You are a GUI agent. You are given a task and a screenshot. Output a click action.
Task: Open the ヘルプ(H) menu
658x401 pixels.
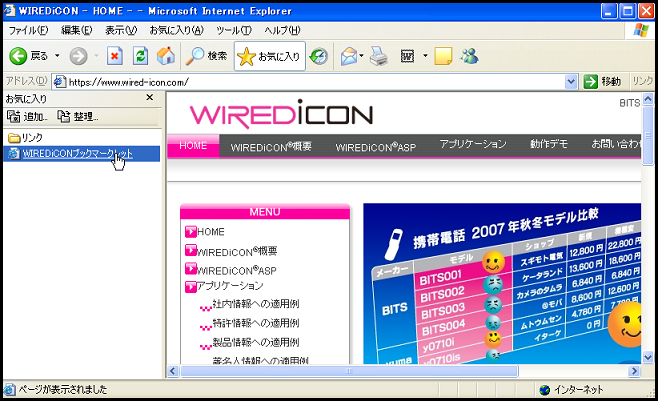coord(282,30)
